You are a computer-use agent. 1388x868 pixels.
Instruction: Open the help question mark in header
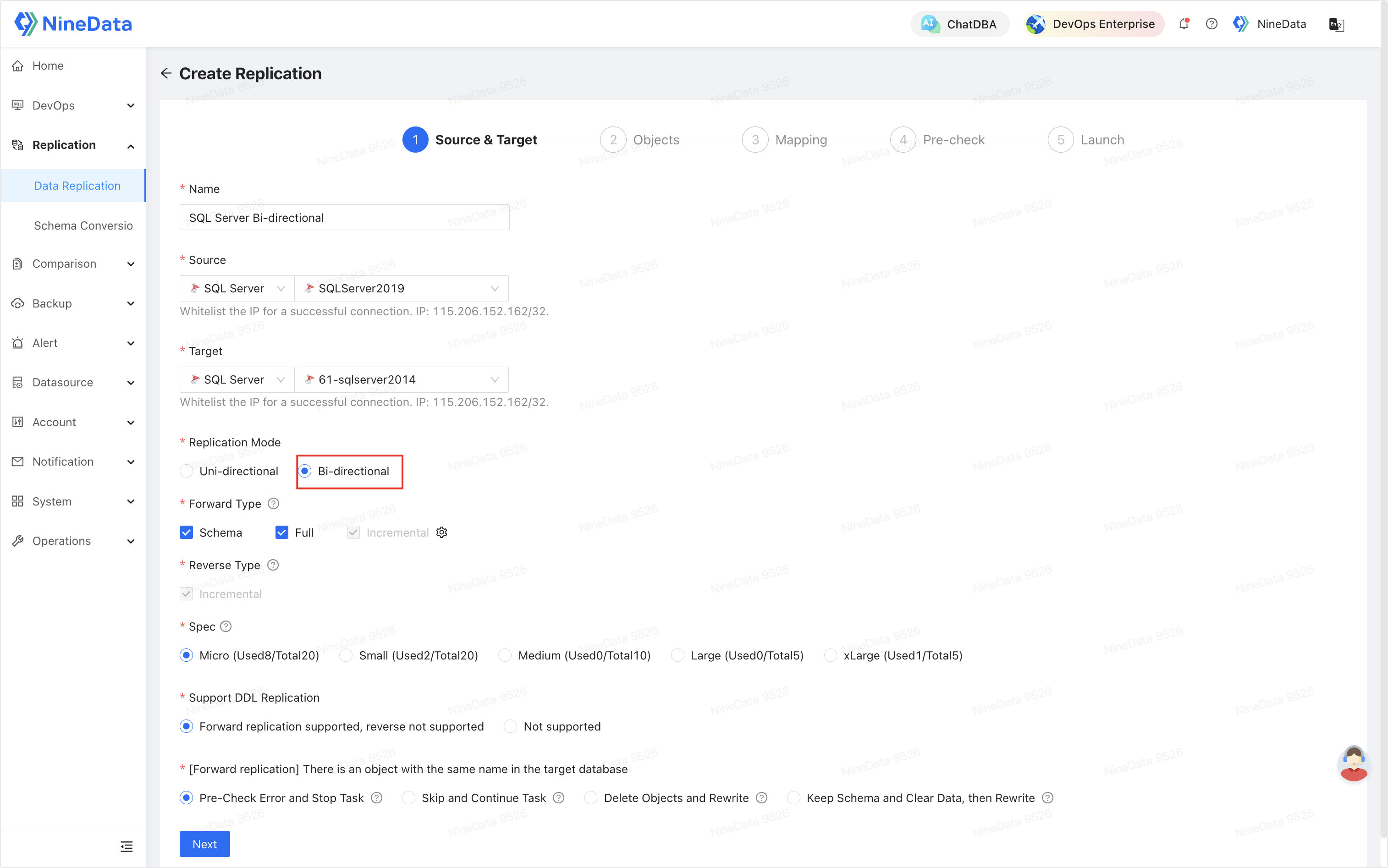(x=1211, y=24)
